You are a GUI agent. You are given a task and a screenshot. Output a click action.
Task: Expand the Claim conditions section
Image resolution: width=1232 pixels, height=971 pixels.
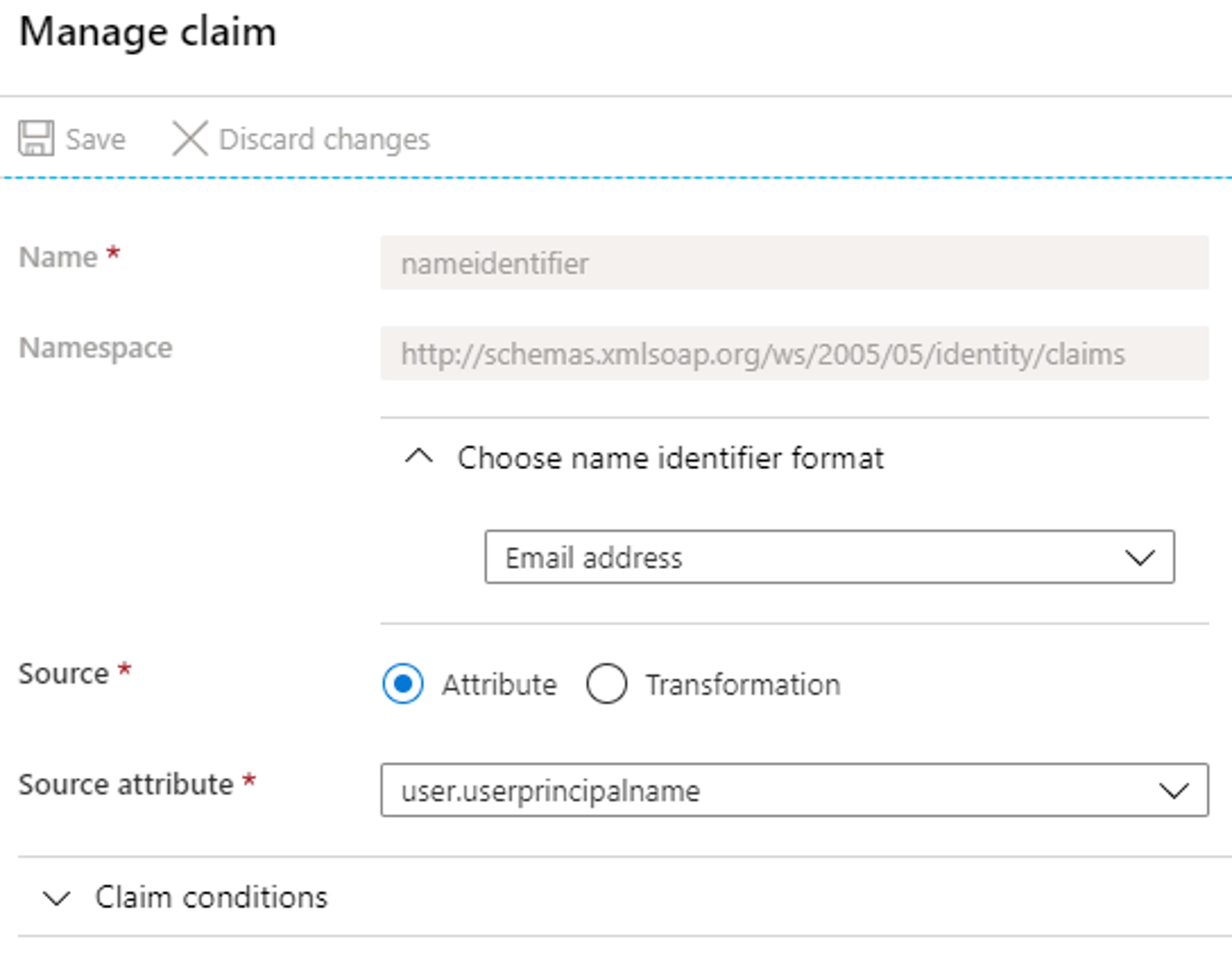click(x=57, y=898)
